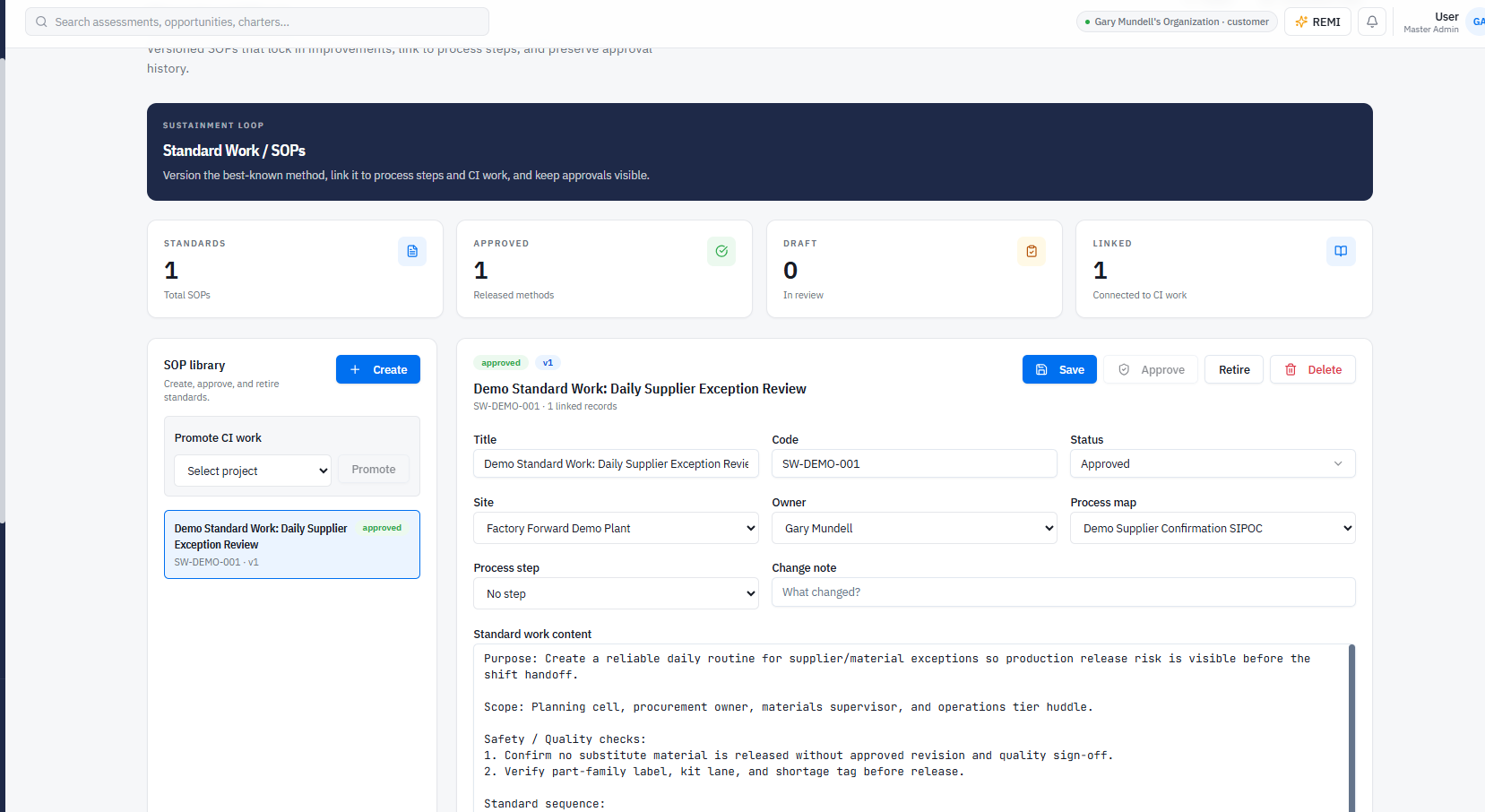Screen dimensions: 1485x812
Task: Open the Process step dropdown
Action: point(616,593)
